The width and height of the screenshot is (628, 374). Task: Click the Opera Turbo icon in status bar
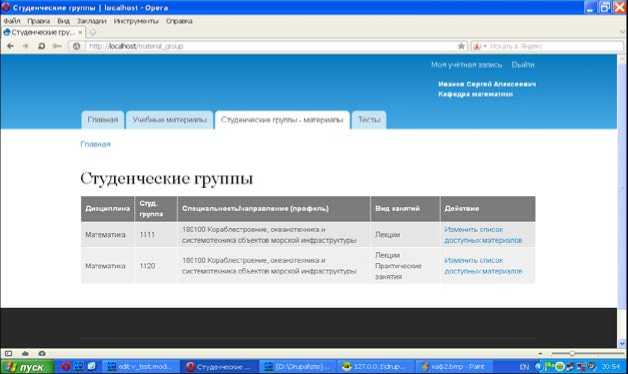point(42,353)
